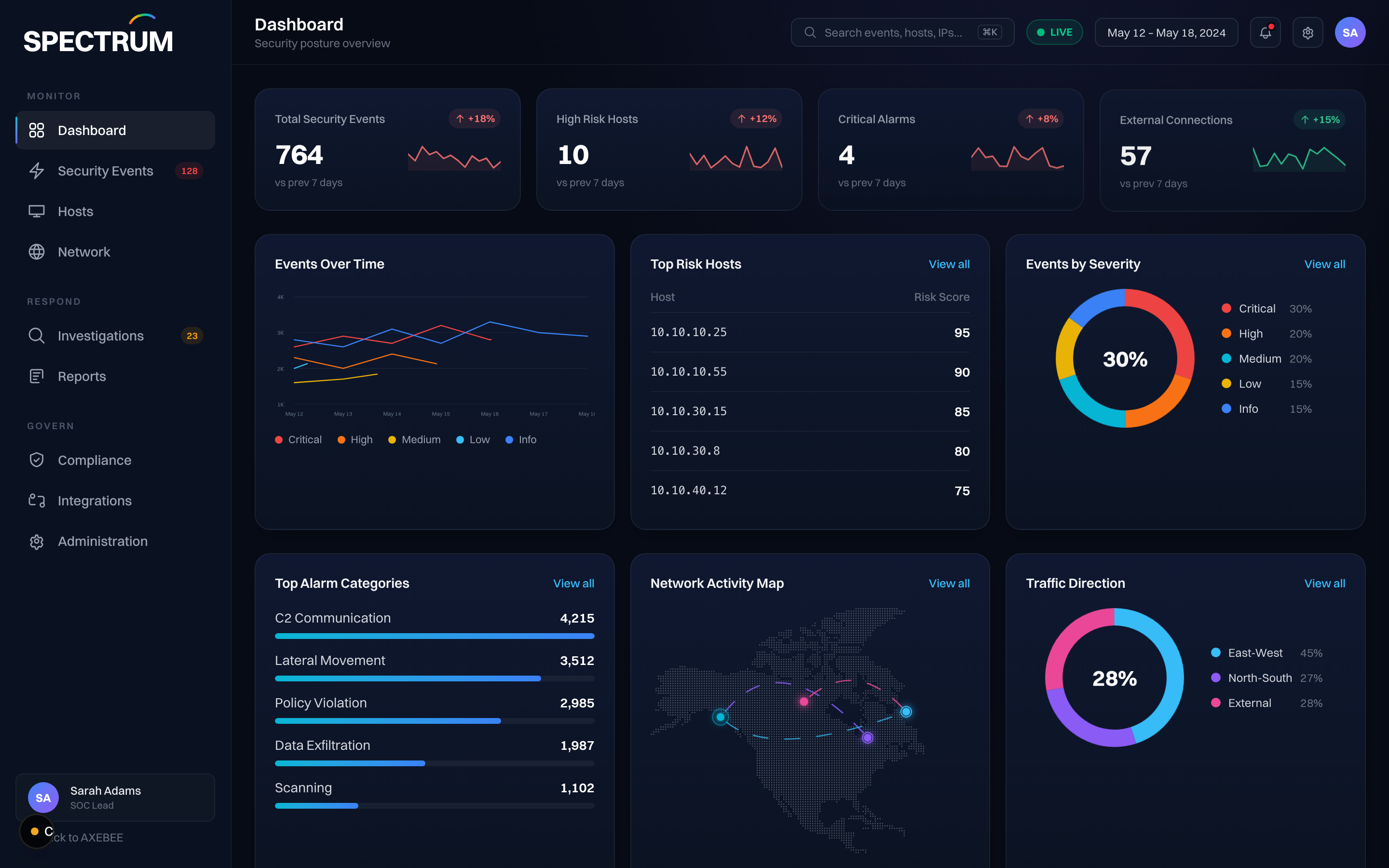Click the ⌘K shortcut badge
Viewport: 1389px width, 868px height.
(x=990, y=33)
